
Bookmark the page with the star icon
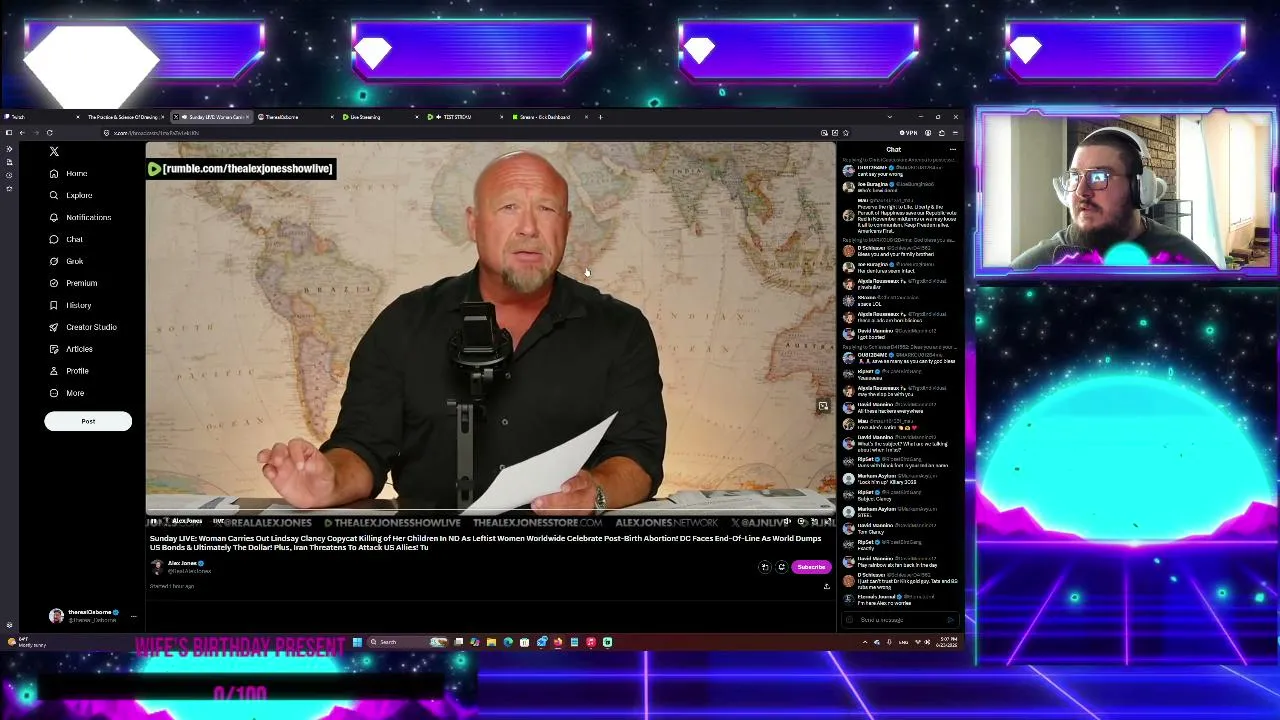(x=846, y=132)
